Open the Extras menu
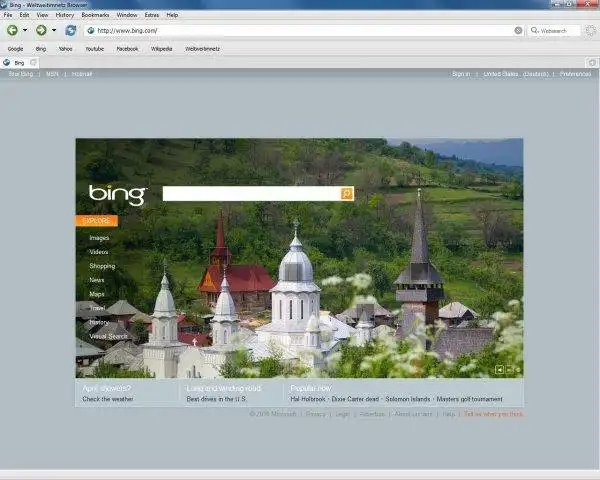600x480 pixels. coord(152,15)
